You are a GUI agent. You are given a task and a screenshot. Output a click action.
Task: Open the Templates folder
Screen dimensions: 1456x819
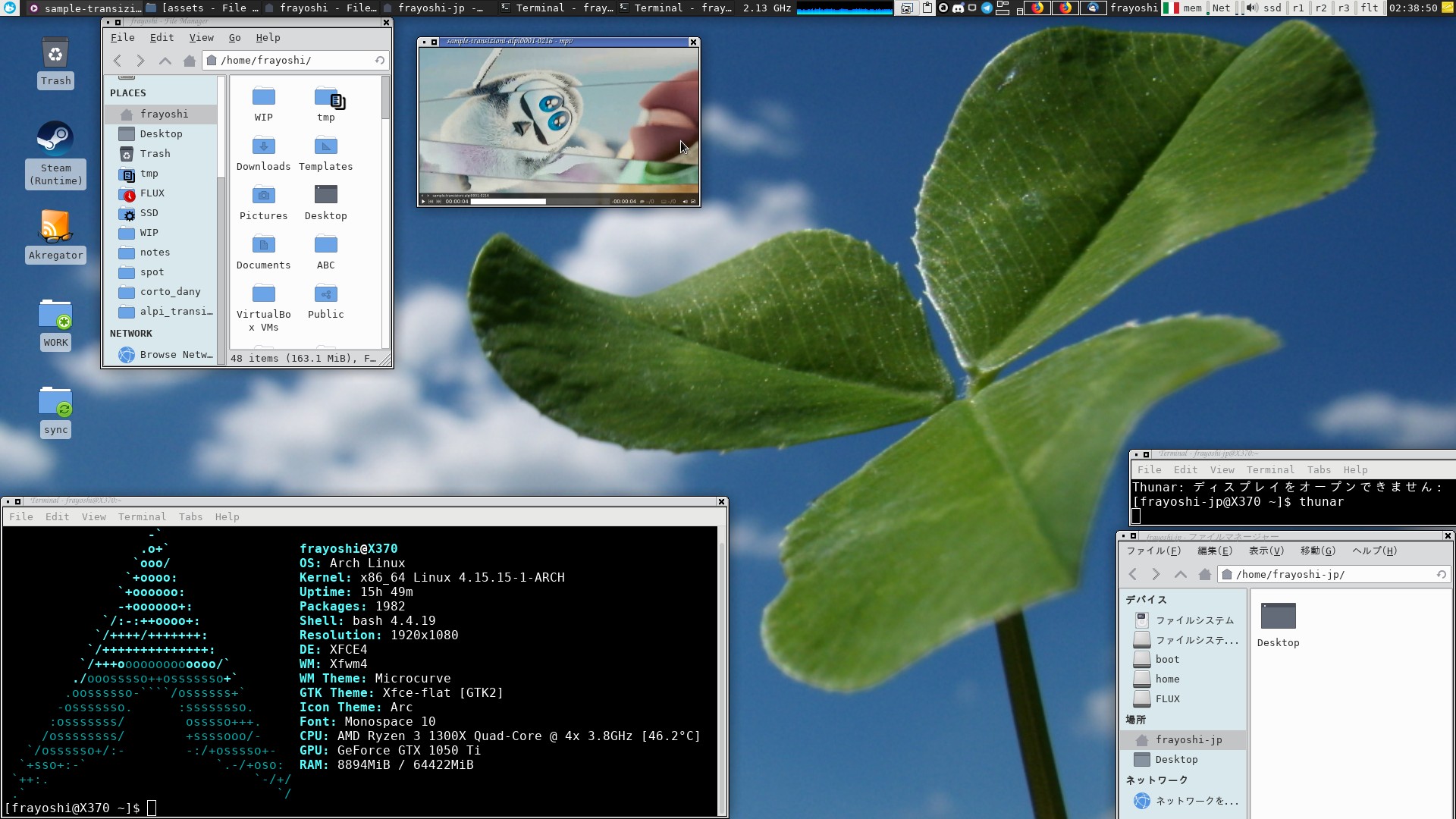[326, 154]
